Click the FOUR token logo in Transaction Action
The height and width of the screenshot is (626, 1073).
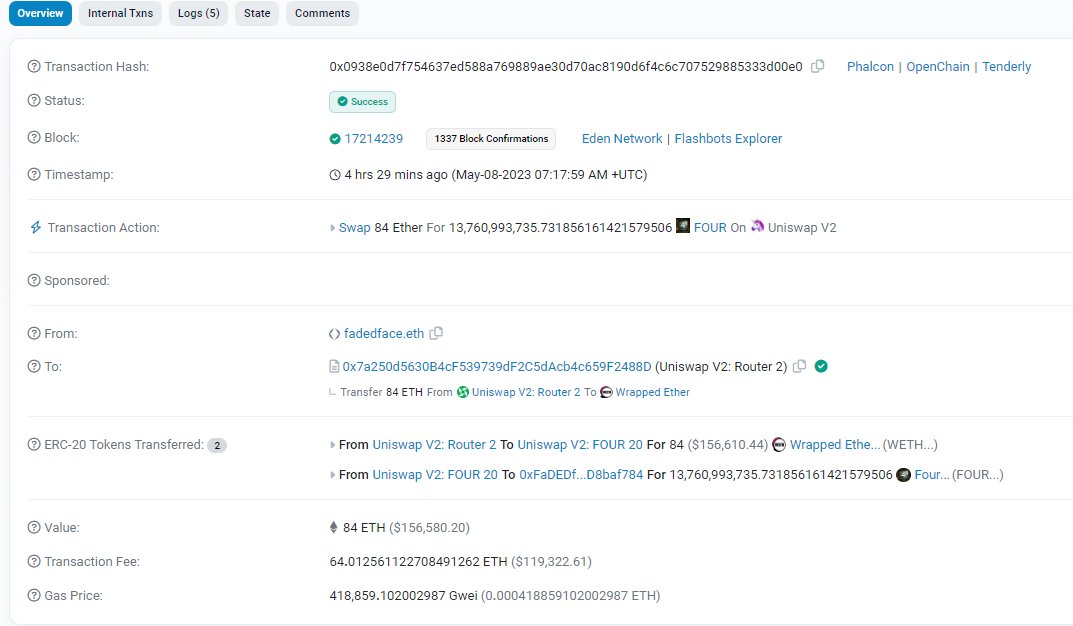point(685,227)
